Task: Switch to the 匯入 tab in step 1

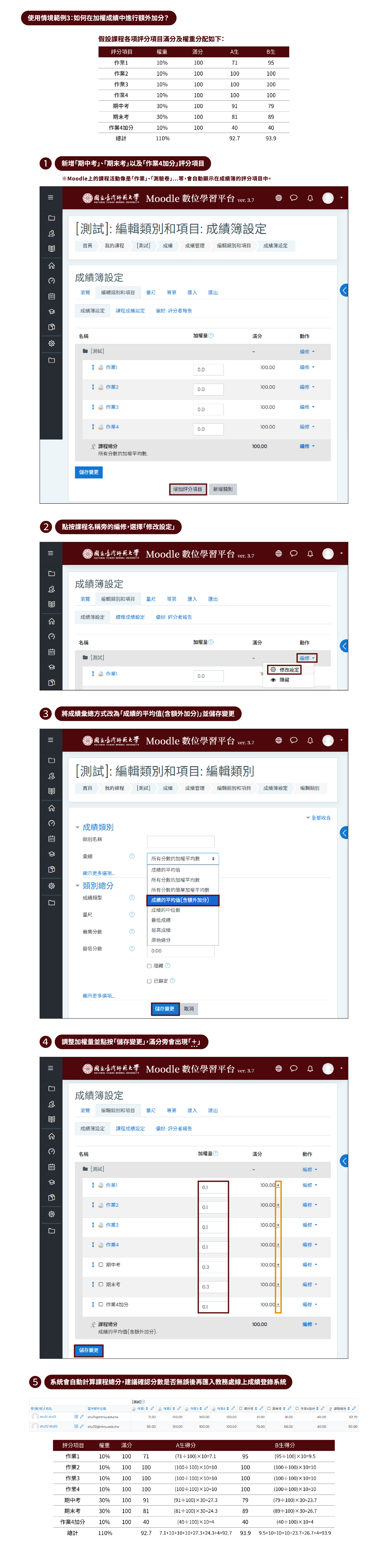Action: pos(193,293)
